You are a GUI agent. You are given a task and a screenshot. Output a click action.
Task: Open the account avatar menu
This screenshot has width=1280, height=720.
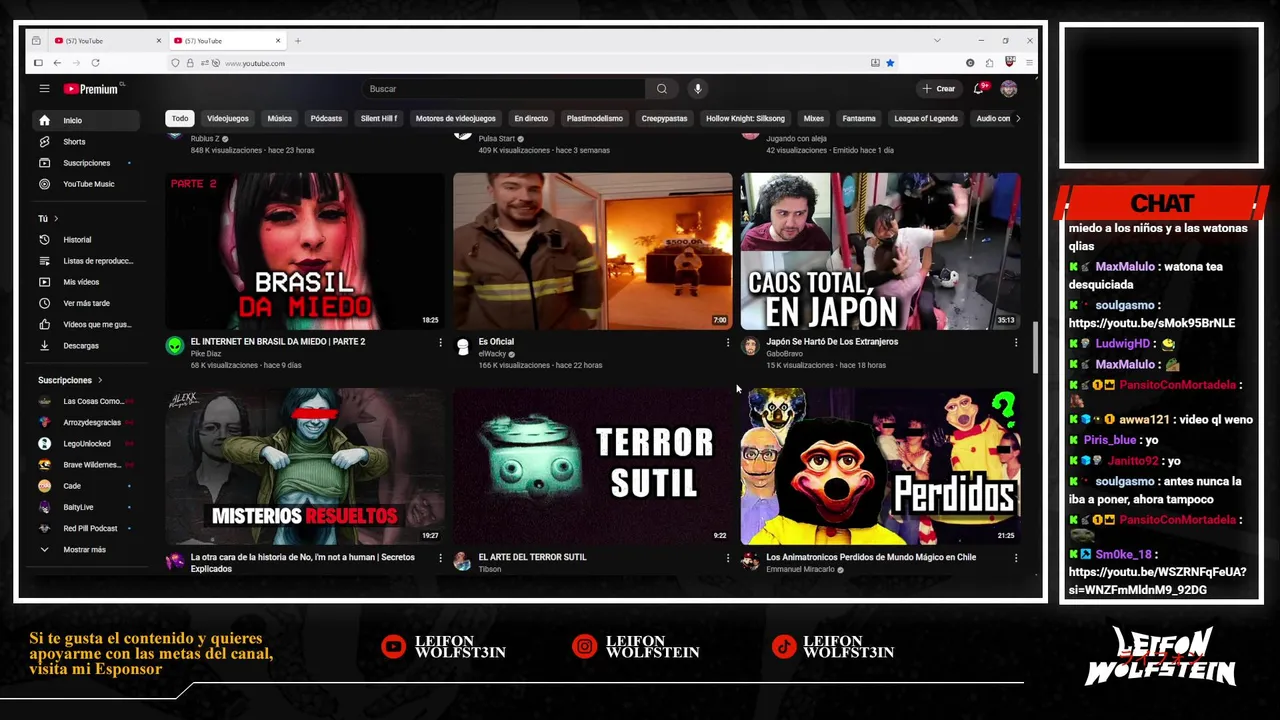pos(1009,89)
